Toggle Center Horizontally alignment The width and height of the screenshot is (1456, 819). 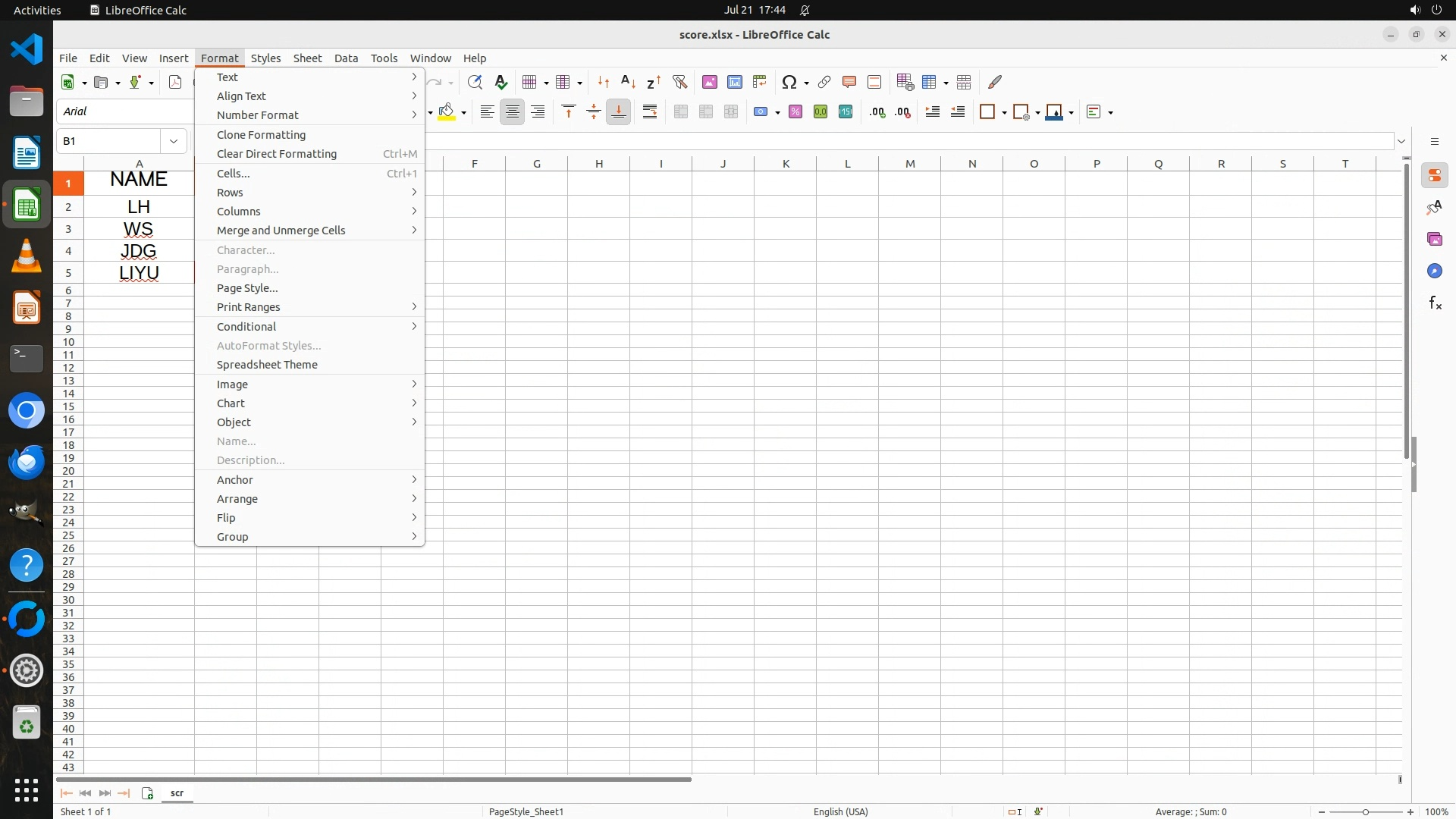tap(513, 112)
